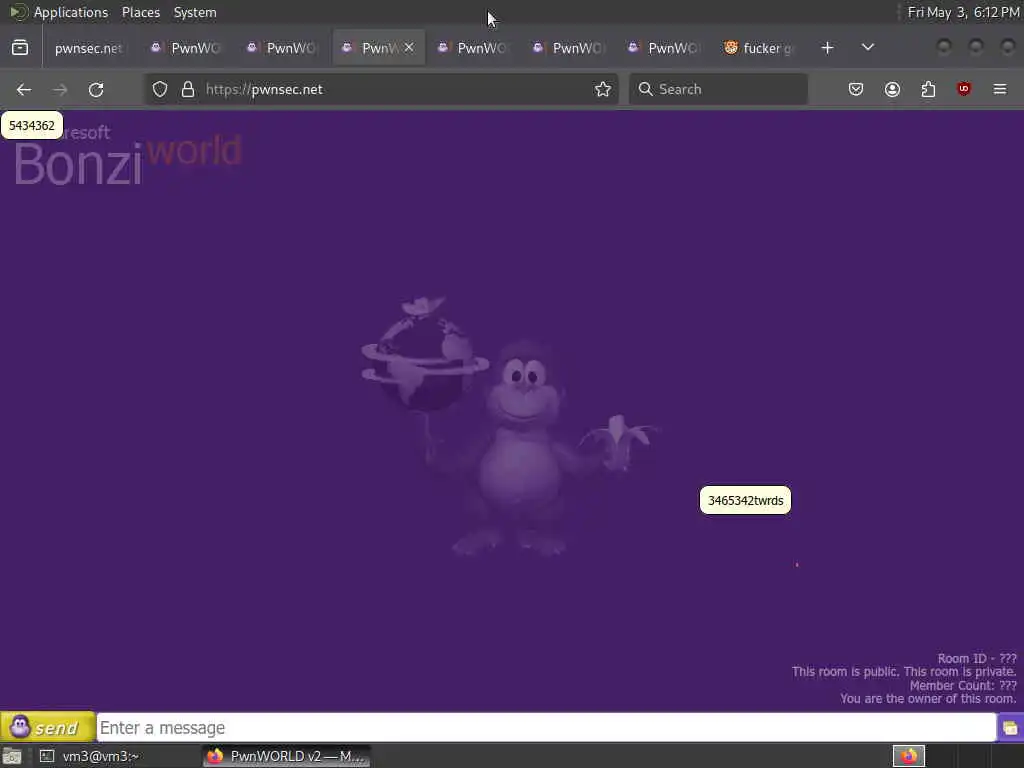Open the System menu

tap(195, 12)
